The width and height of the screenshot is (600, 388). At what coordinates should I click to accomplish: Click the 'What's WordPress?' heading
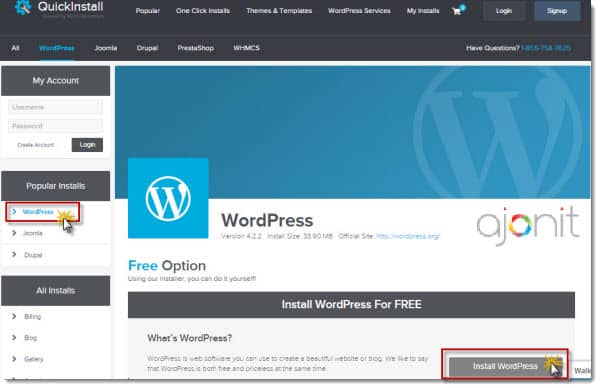[x=189, y=338]
